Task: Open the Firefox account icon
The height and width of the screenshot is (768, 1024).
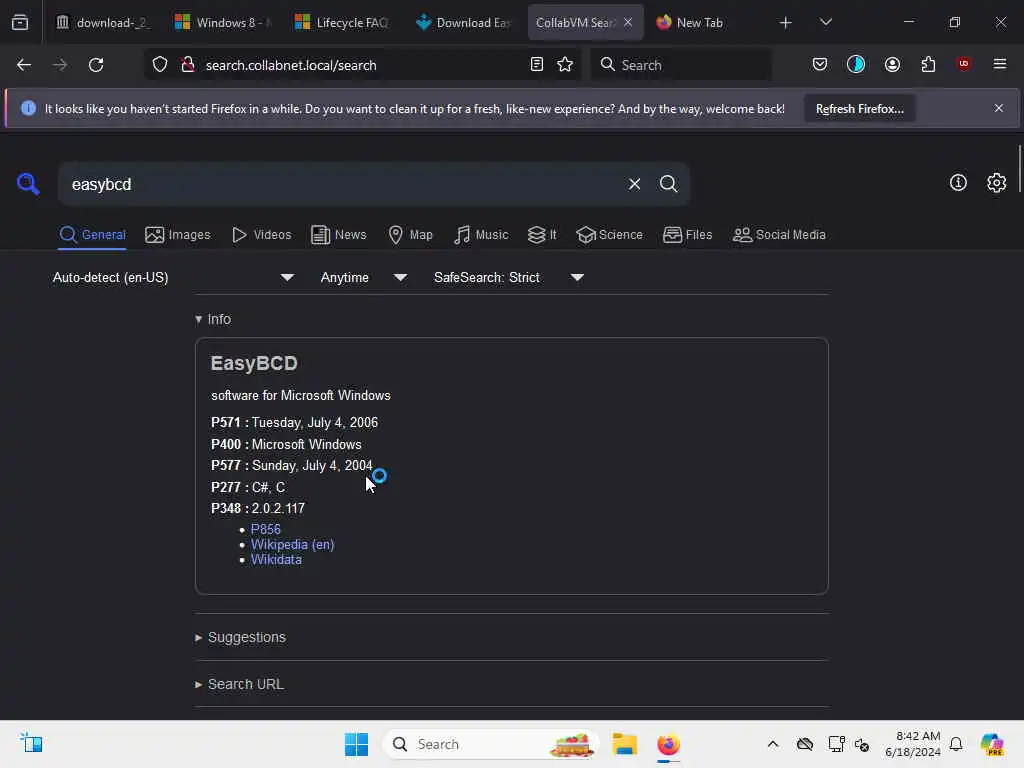Action: click(892, 64)
